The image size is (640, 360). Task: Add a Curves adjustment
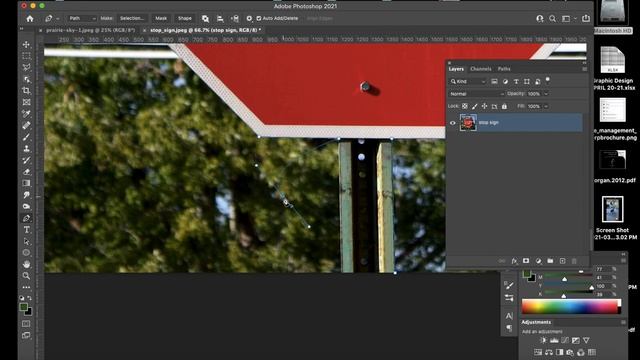click(565, 340)
